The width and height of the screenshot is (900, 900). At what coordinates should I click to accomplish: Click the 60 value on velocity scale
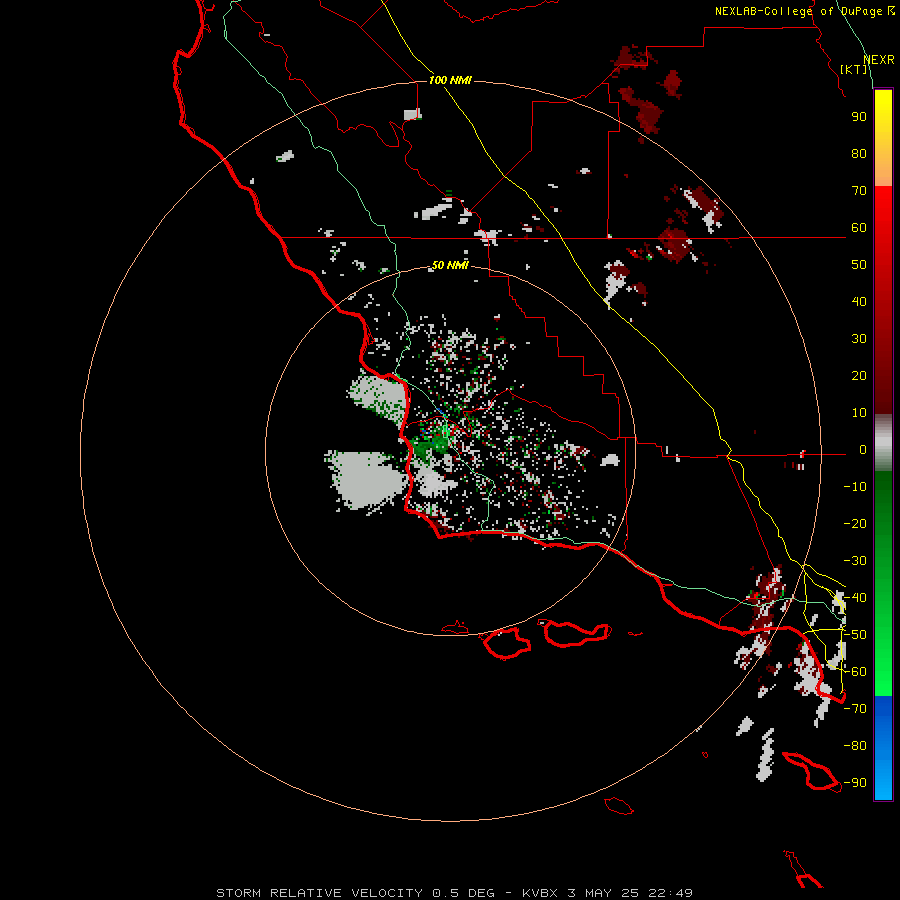859,228
